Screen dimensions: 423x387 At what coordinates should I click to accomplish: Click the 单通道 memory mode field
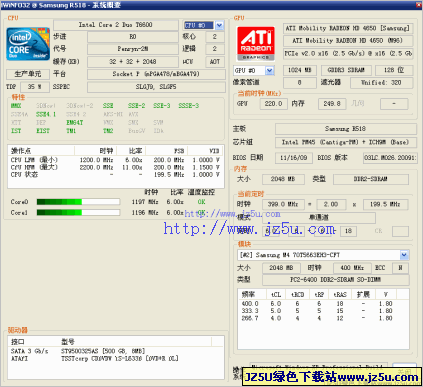tap(319, 218)
